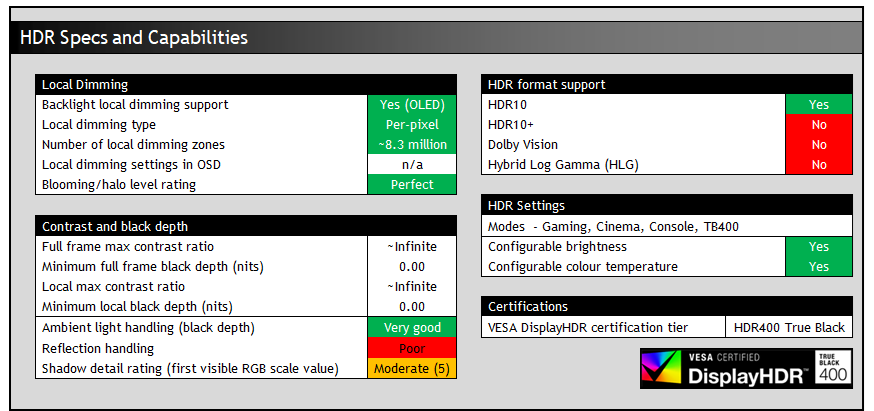Image resolution: width=874 pixels, height=411 pixels.
Task: Click the VESA Certified DisplayHDR logo
Action: tap(729, 367)
